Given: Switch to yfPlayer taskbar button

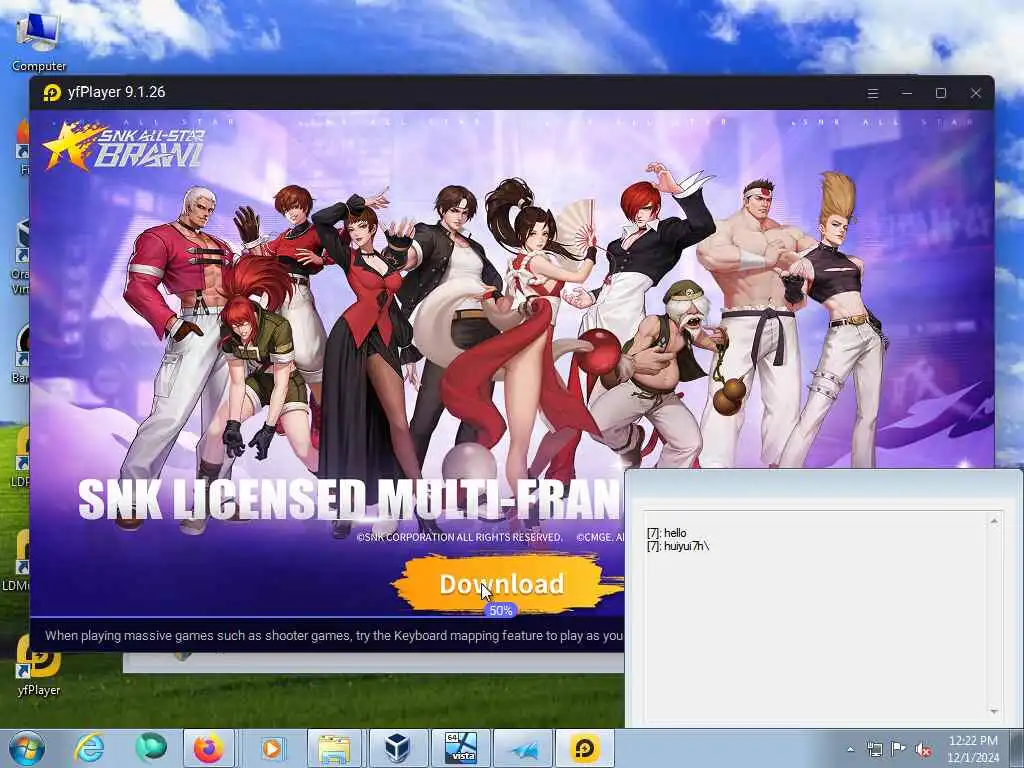Looking at the screenshot, I should pyautogui.click(x=584, y=748).
